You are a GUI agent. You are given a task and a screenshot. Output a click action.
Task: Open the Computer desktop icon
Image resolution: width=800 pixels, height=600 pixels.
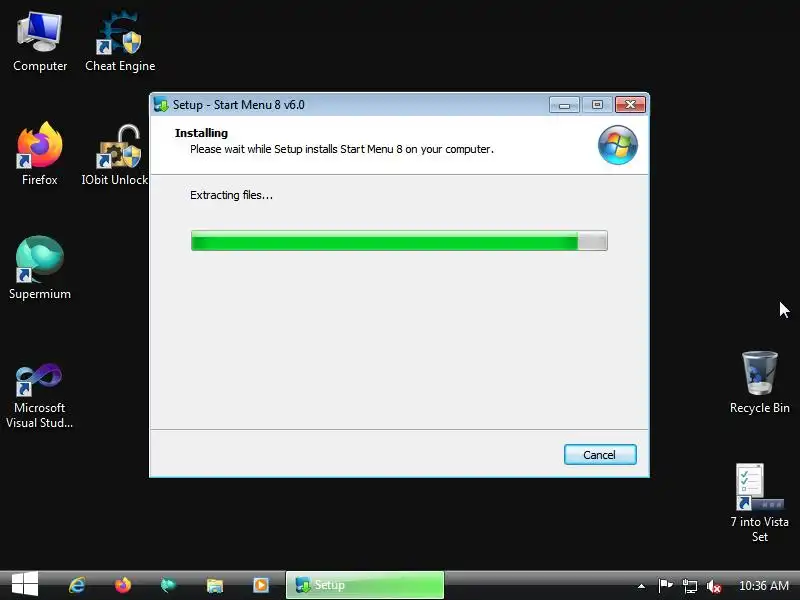click(x=40, y=42)
